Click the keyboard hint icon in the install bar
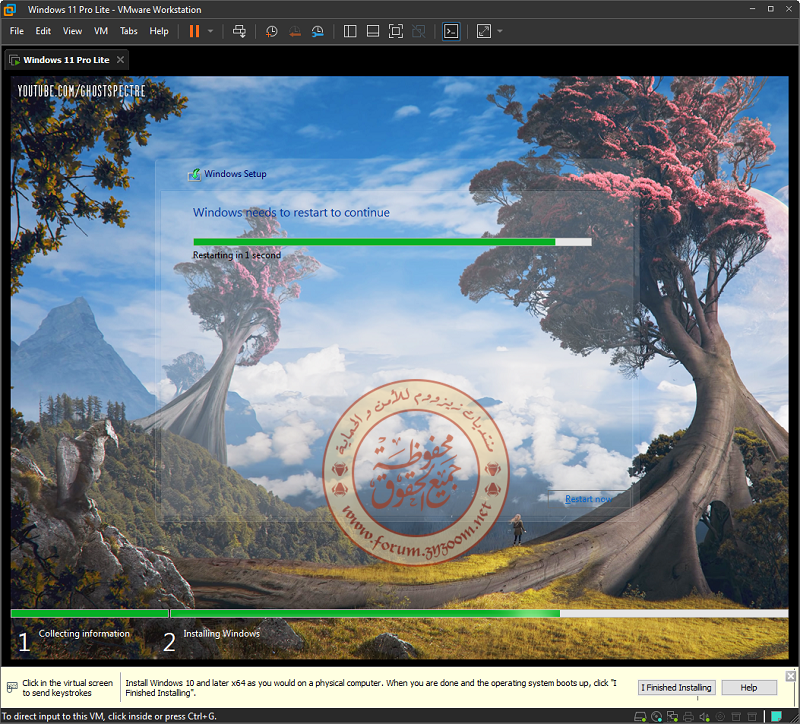 (x=12, y=688)
